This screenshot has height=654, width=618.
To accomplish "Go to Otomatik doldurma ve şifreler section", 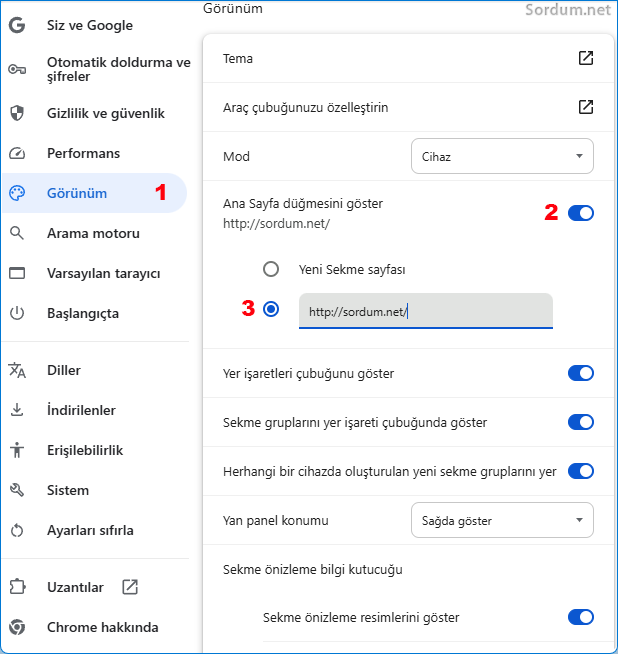I will tap(95, 69).
